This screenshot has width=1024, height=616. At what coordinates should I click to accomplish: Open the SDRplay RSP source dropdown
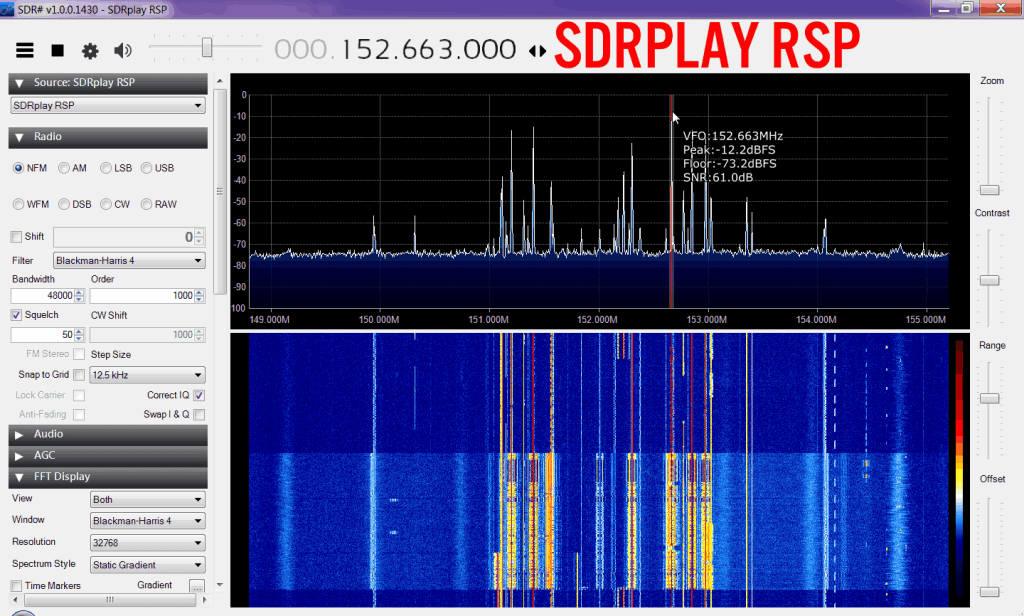point(108,105)
